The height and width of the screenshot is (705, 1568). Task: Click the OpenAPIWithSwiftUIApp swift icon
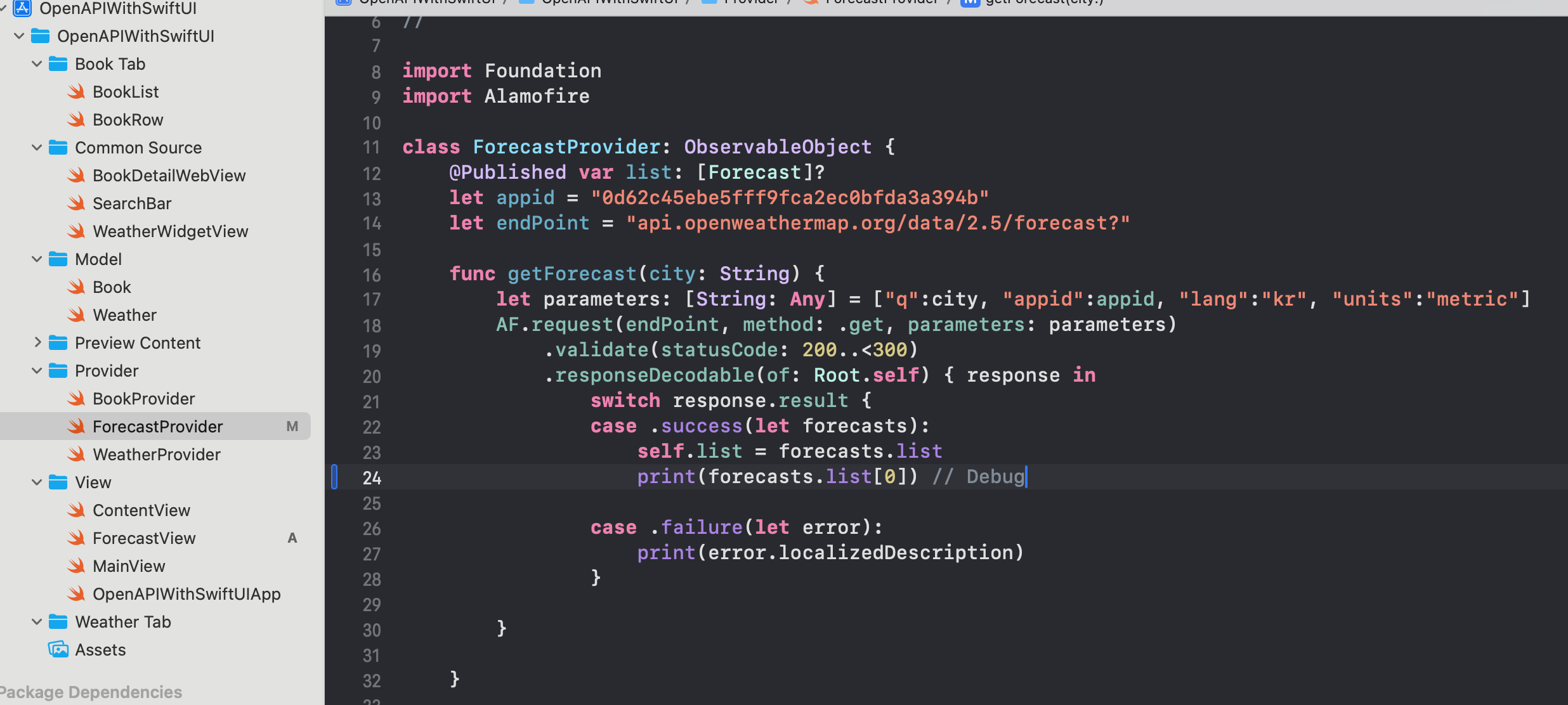tap(77, 594)
